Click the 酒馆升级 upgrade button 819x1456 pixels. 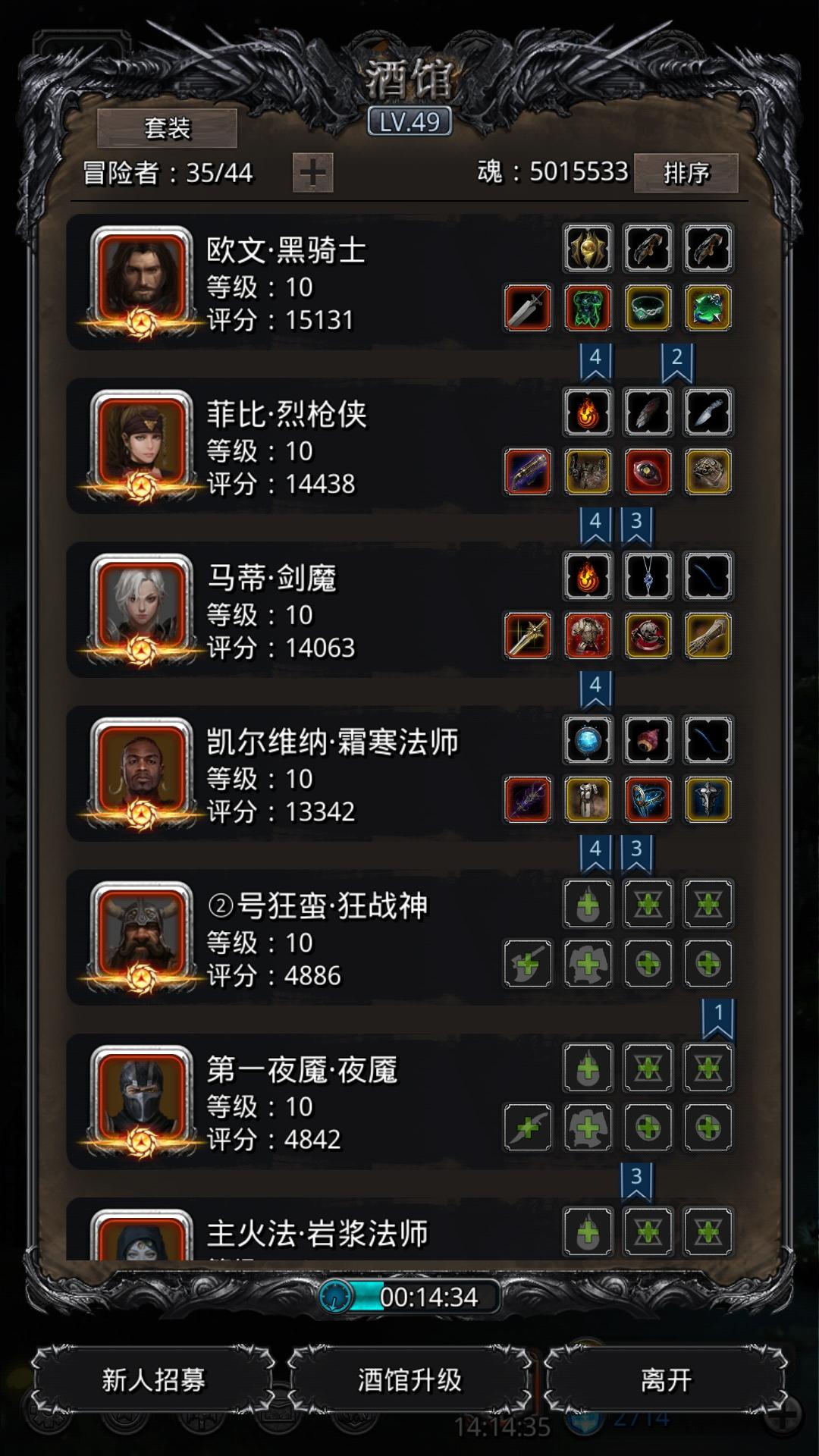pos(409,1379)
